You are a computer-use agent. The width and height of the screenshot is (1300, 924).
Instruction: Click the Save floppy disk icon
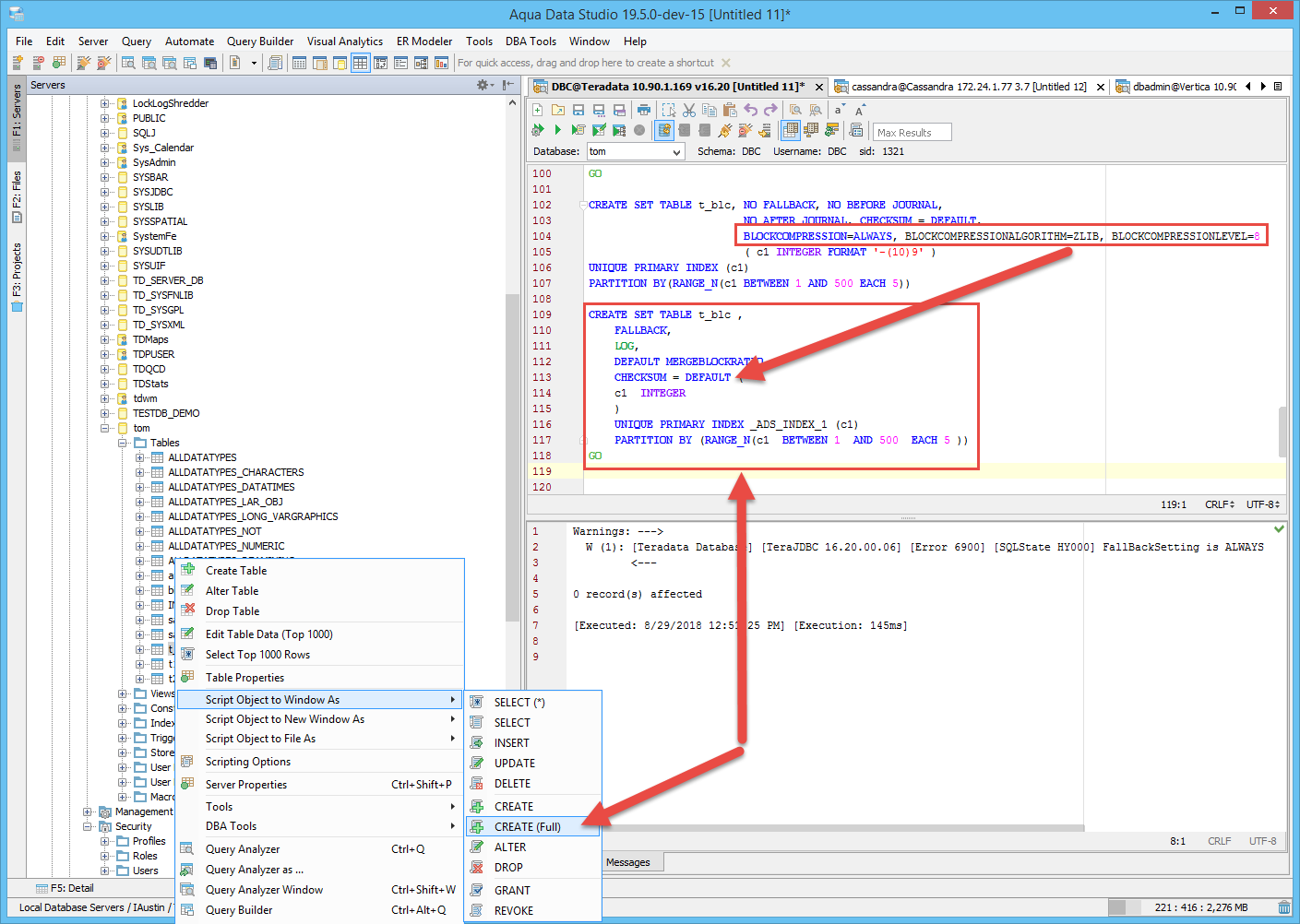578,110
